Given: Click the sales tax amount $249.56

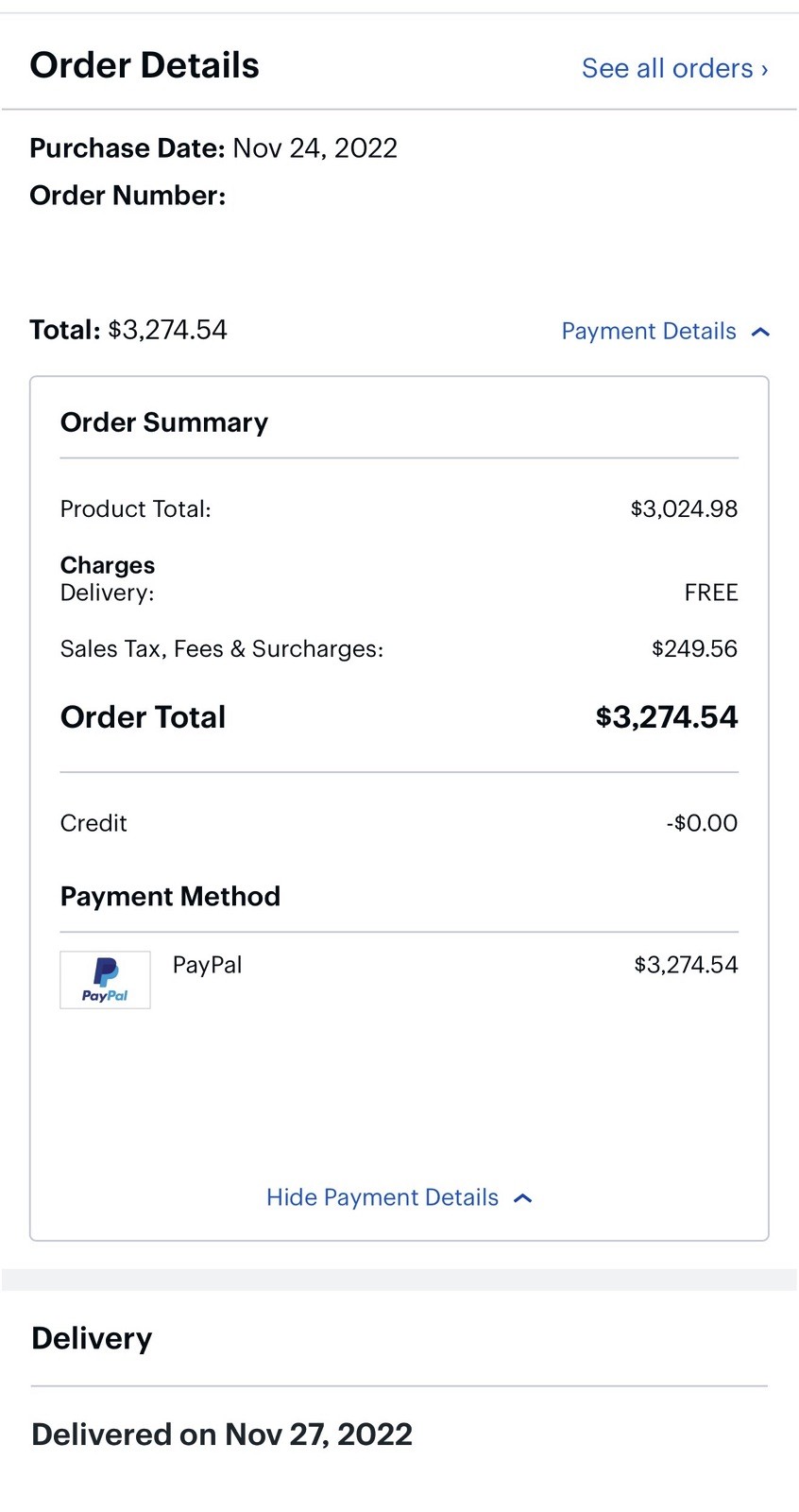Looking at the screenshot, I should 694,648.
